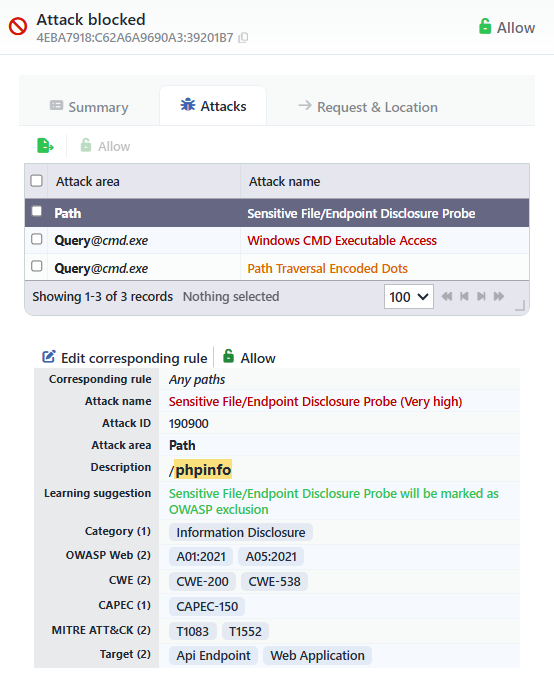Open the 100 page size dropdown
The height and width of the screenshot is (680, 554).
coord(409,297)
